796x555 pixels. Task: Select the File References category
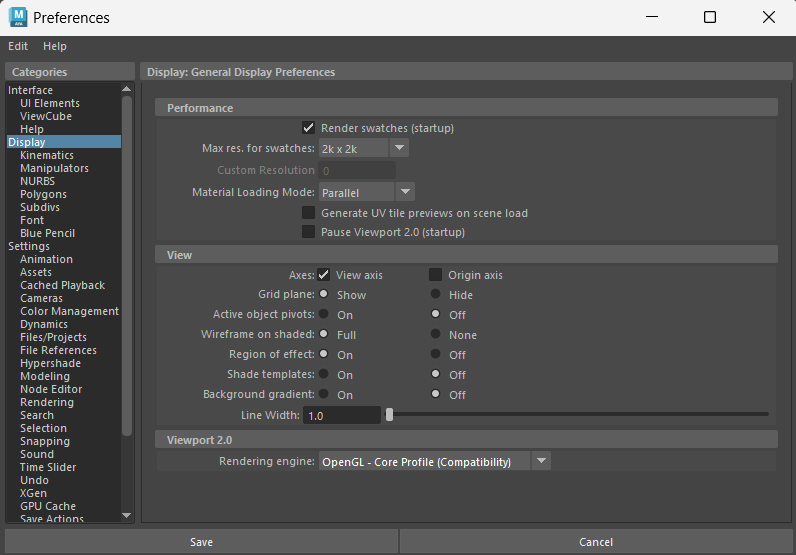click(58, 350)
